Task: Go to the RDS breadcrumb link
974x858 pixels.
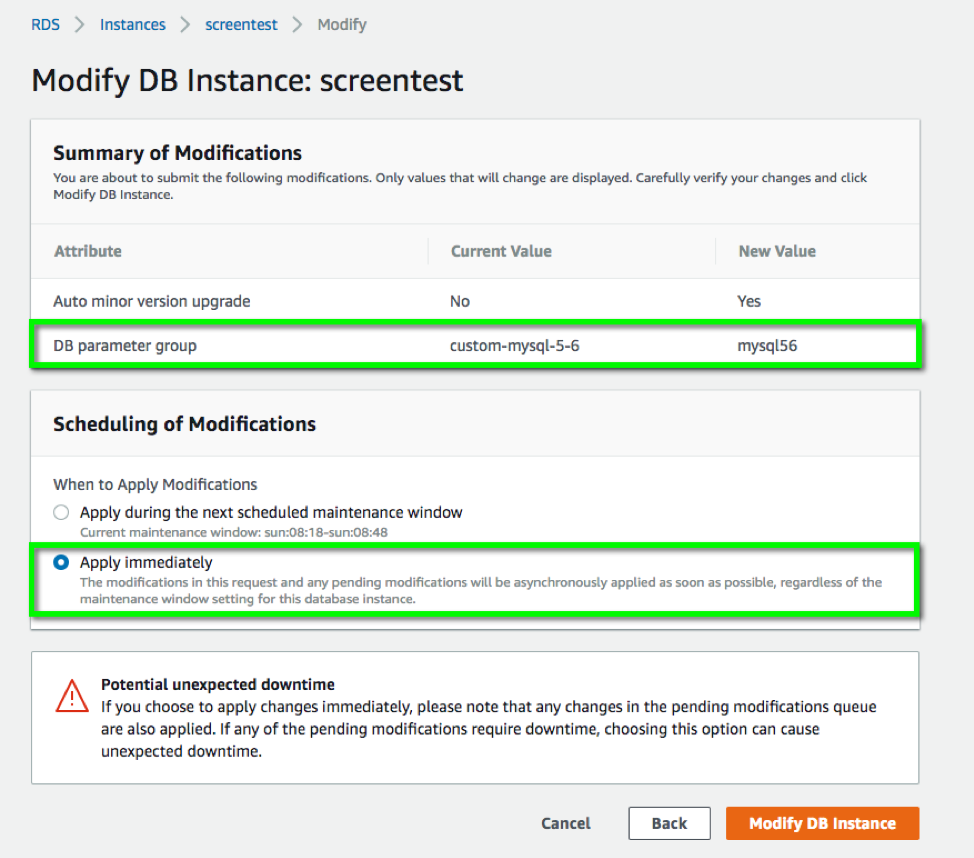Action: (46, 25)
